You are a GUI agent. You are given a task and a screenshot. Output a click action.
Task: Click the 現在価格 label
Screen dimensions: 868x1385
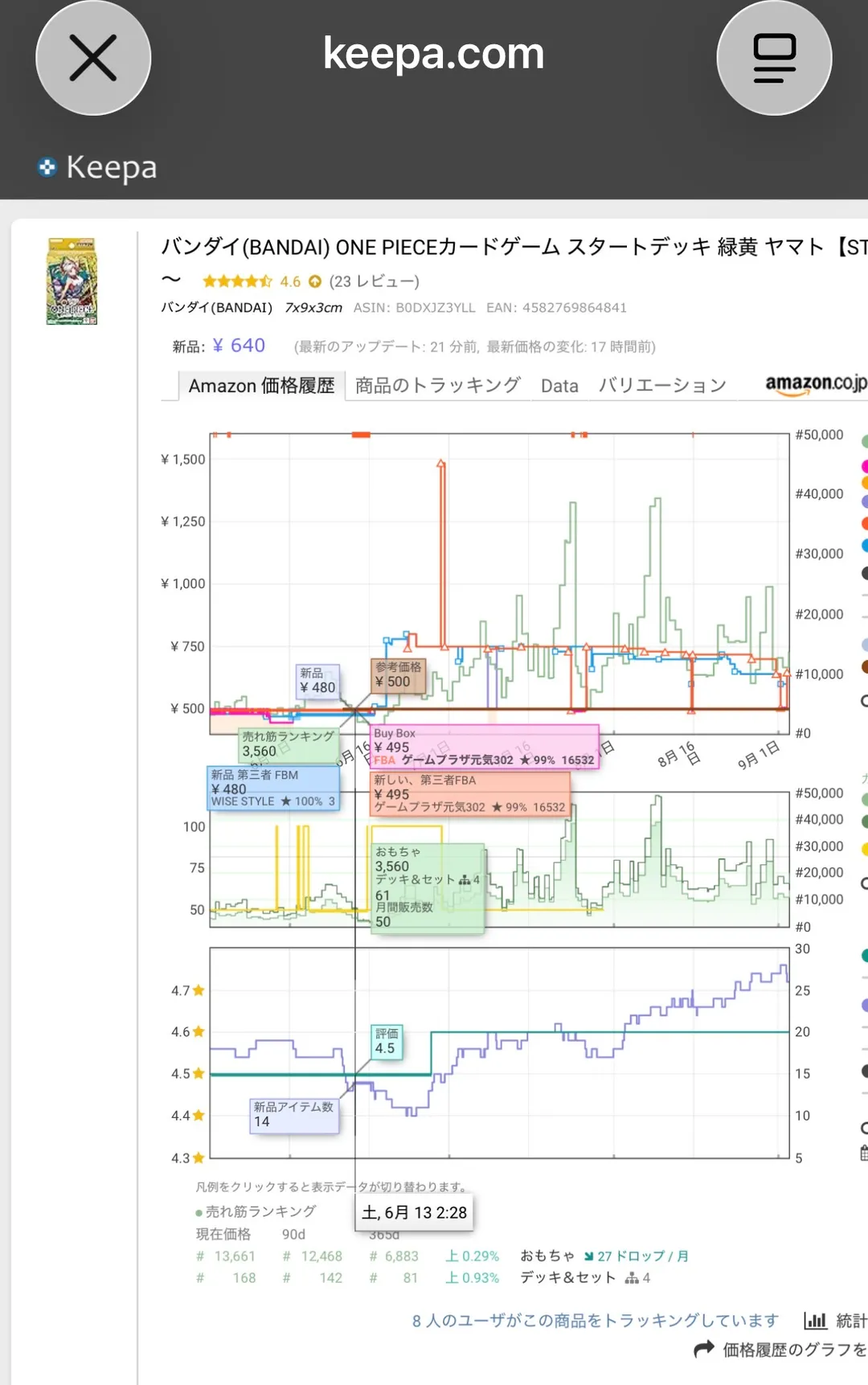223,1234
